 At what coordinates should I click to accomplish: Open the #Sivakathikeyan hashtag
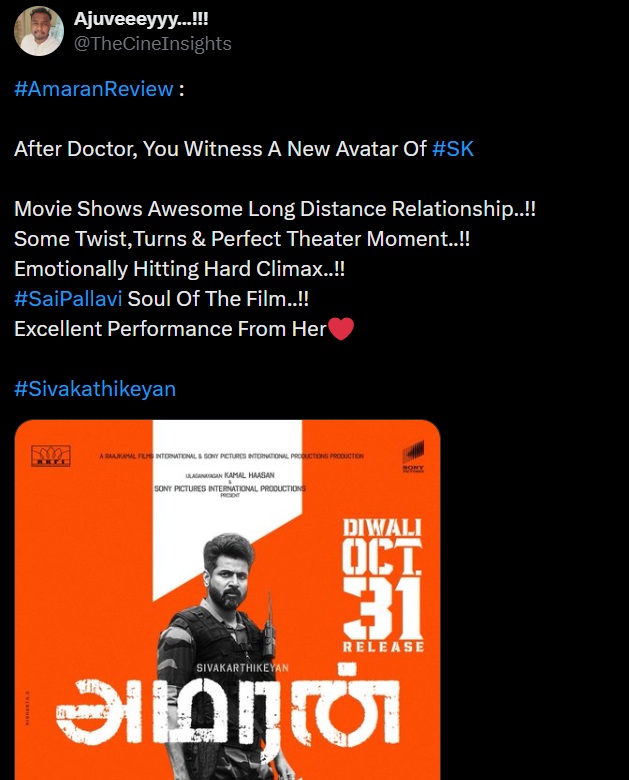95,389
